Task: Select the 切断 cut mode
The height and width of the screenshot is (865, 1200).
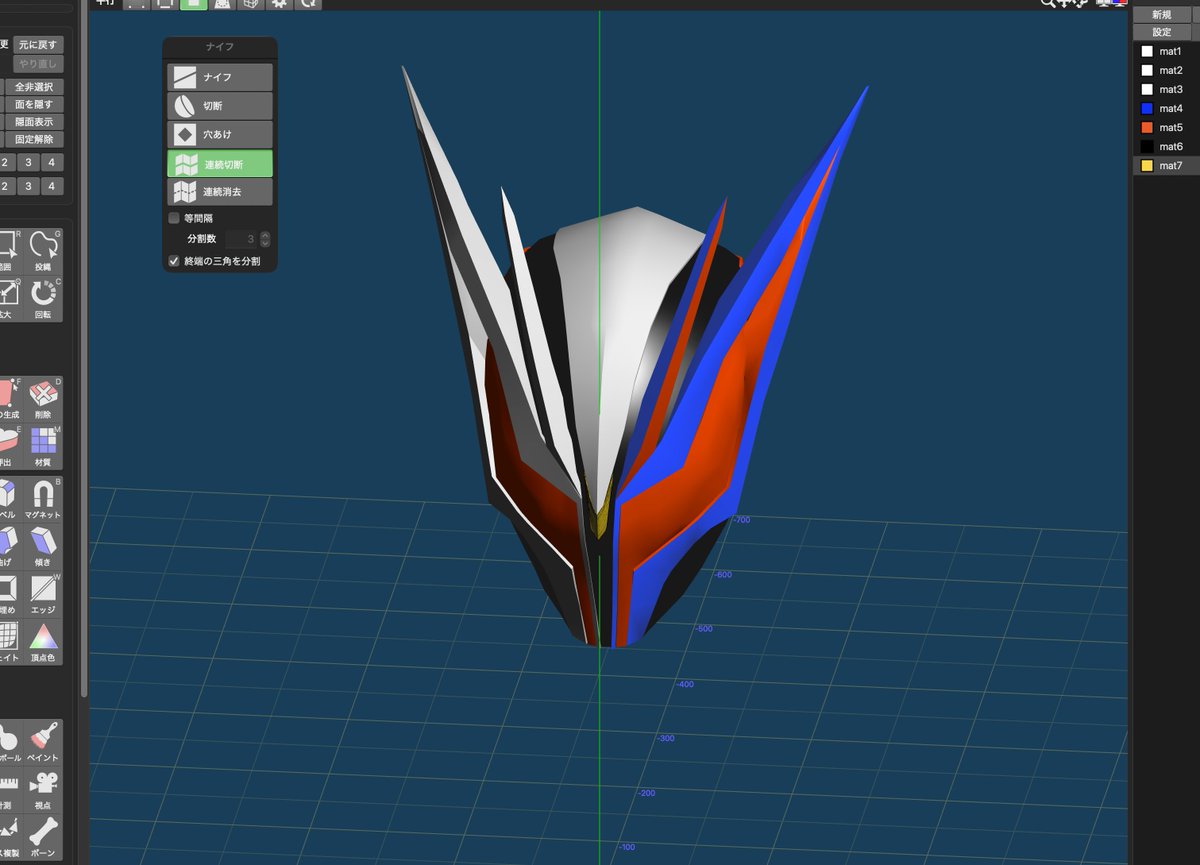Action: [x=220, y=106]
